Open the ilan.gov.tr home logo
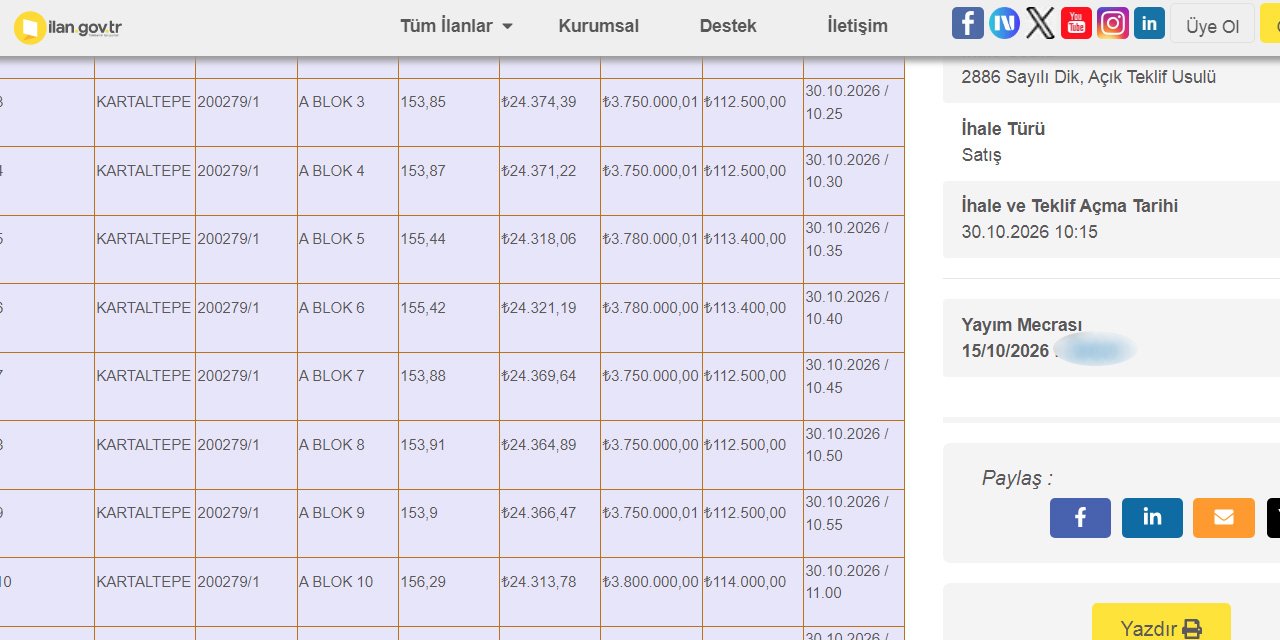1280x640 pixels. [68, 27]
